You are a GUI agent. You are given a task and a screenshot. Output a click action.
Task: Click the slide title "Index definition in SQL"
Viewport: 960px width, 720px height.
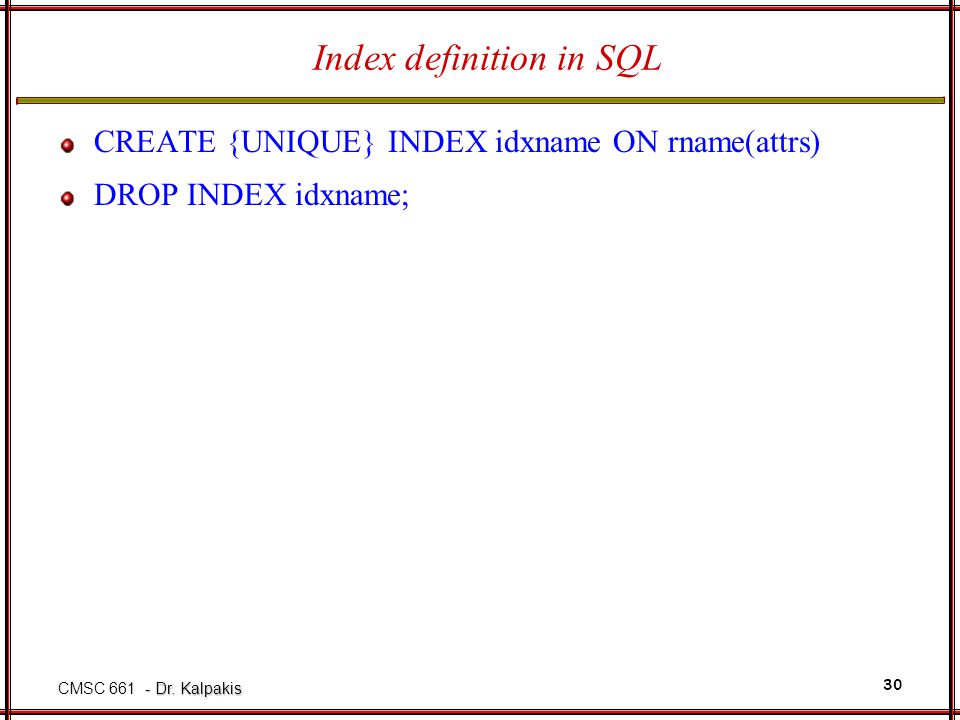click(x=487, y=59)
